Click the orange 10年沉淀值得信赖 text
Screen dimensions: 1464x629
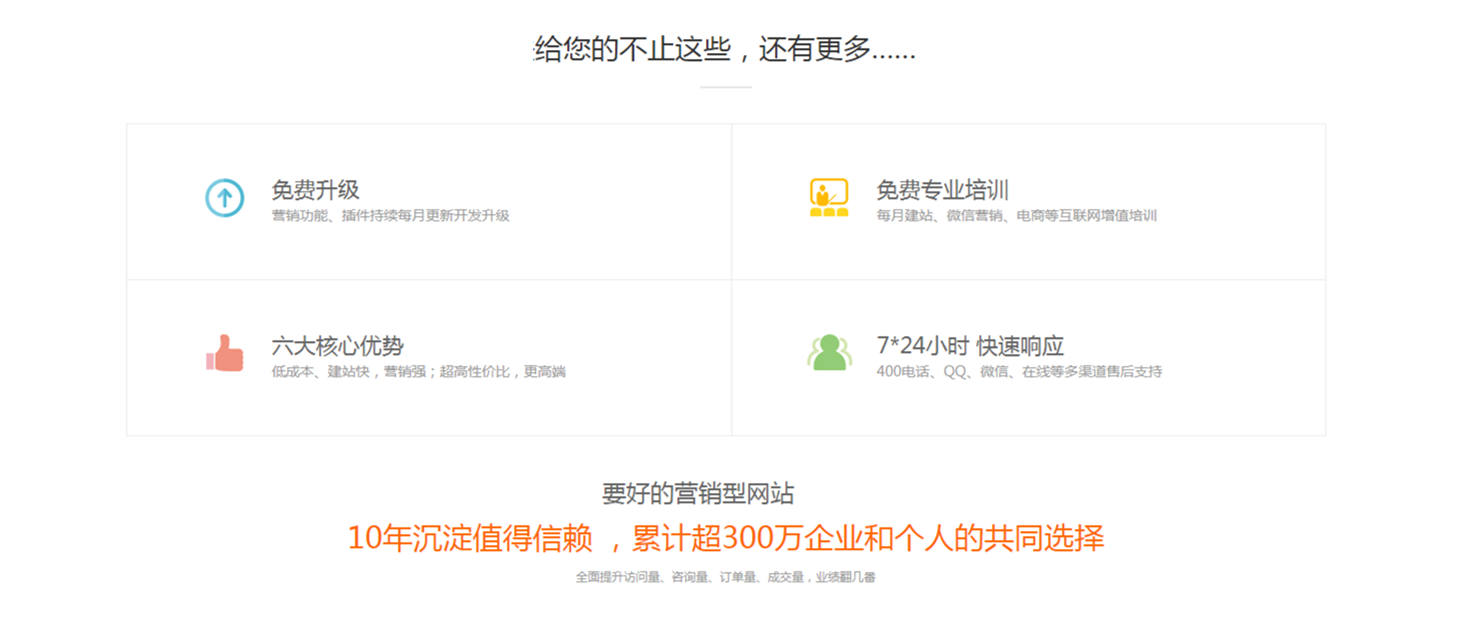470,538
